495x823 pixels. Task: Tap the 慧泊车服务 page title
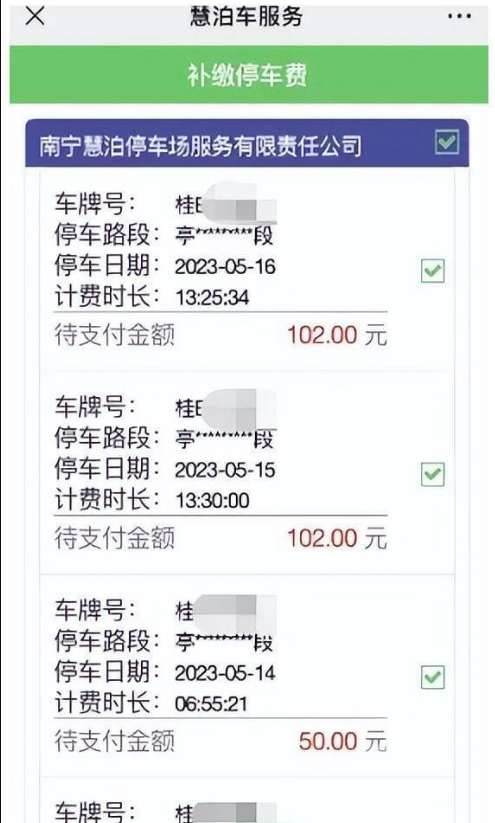[246, 16]
